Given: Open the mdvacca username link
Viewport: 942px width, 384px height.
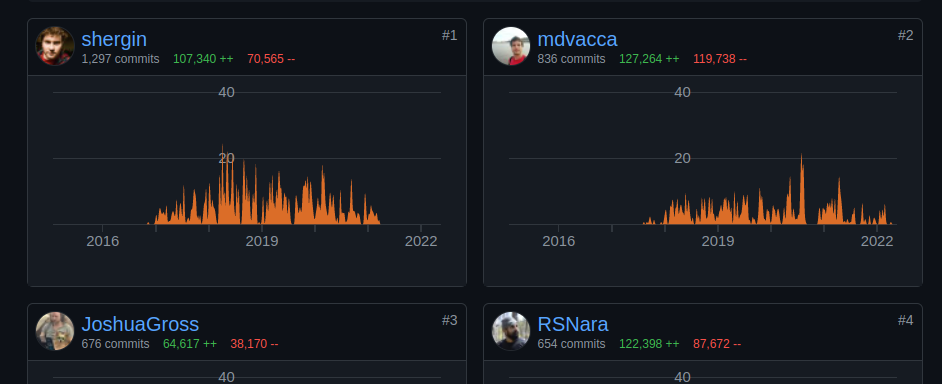Looking at the screenshot, I should [x=577, y=39].
